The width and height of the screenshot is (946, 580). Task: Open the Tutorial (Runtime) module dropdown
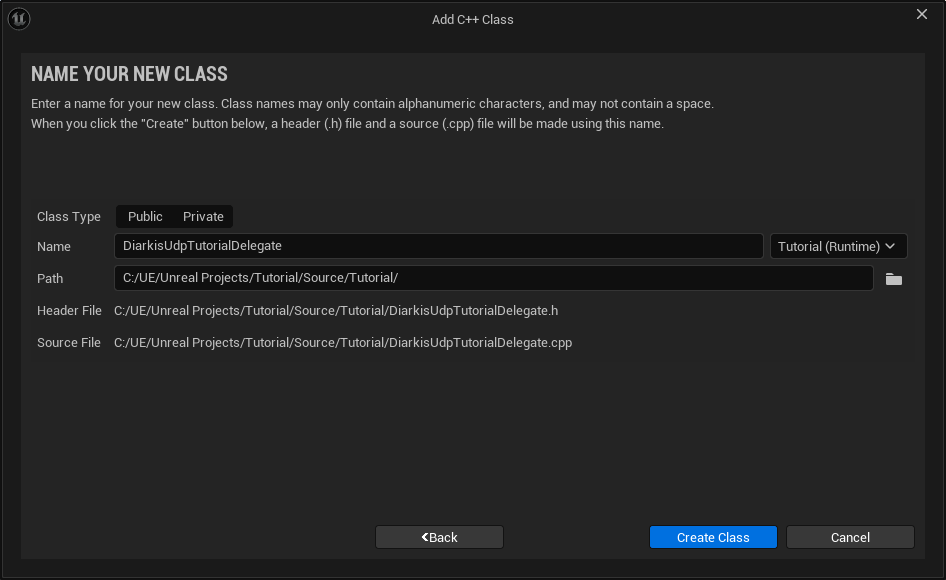(838, 246)
